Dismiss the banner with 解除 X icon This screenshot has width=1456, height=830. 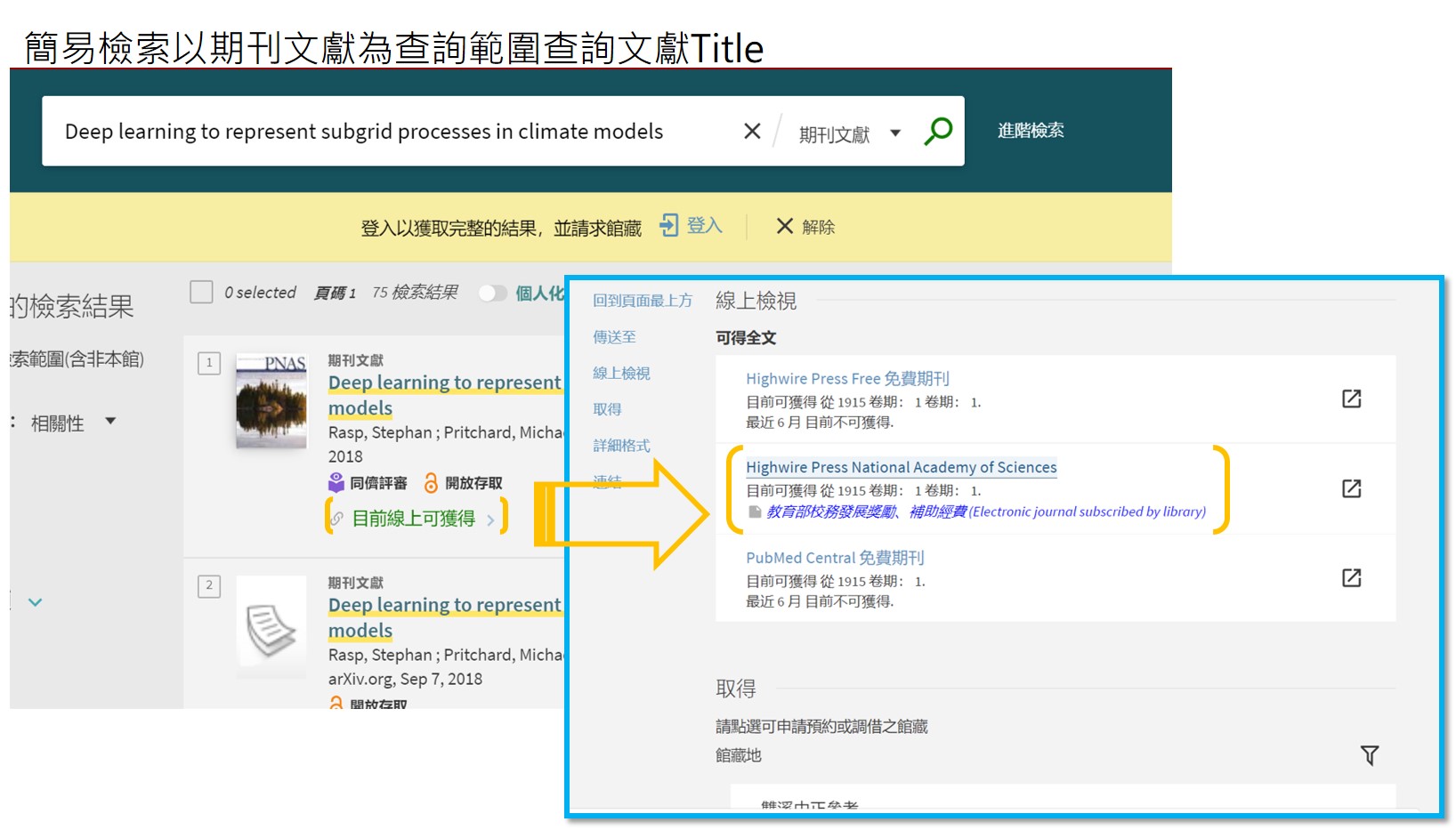click(x=784, y=227)
